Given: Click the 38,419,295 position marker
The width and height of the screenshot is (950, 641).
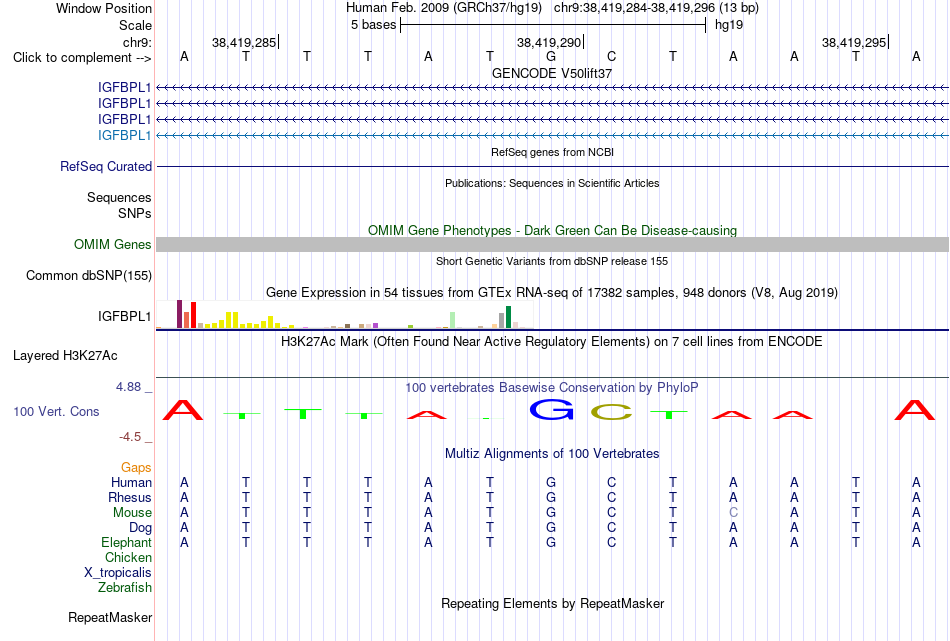Looking at the screenshot, I should (854, 42).
